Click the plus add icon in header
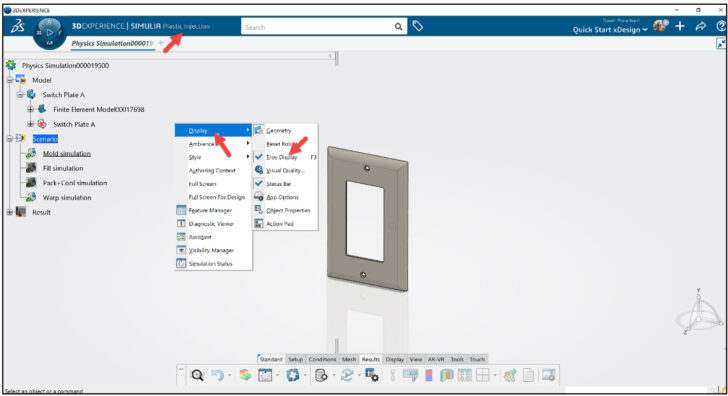This screenshot has height=396, width=728. [680, 26]
